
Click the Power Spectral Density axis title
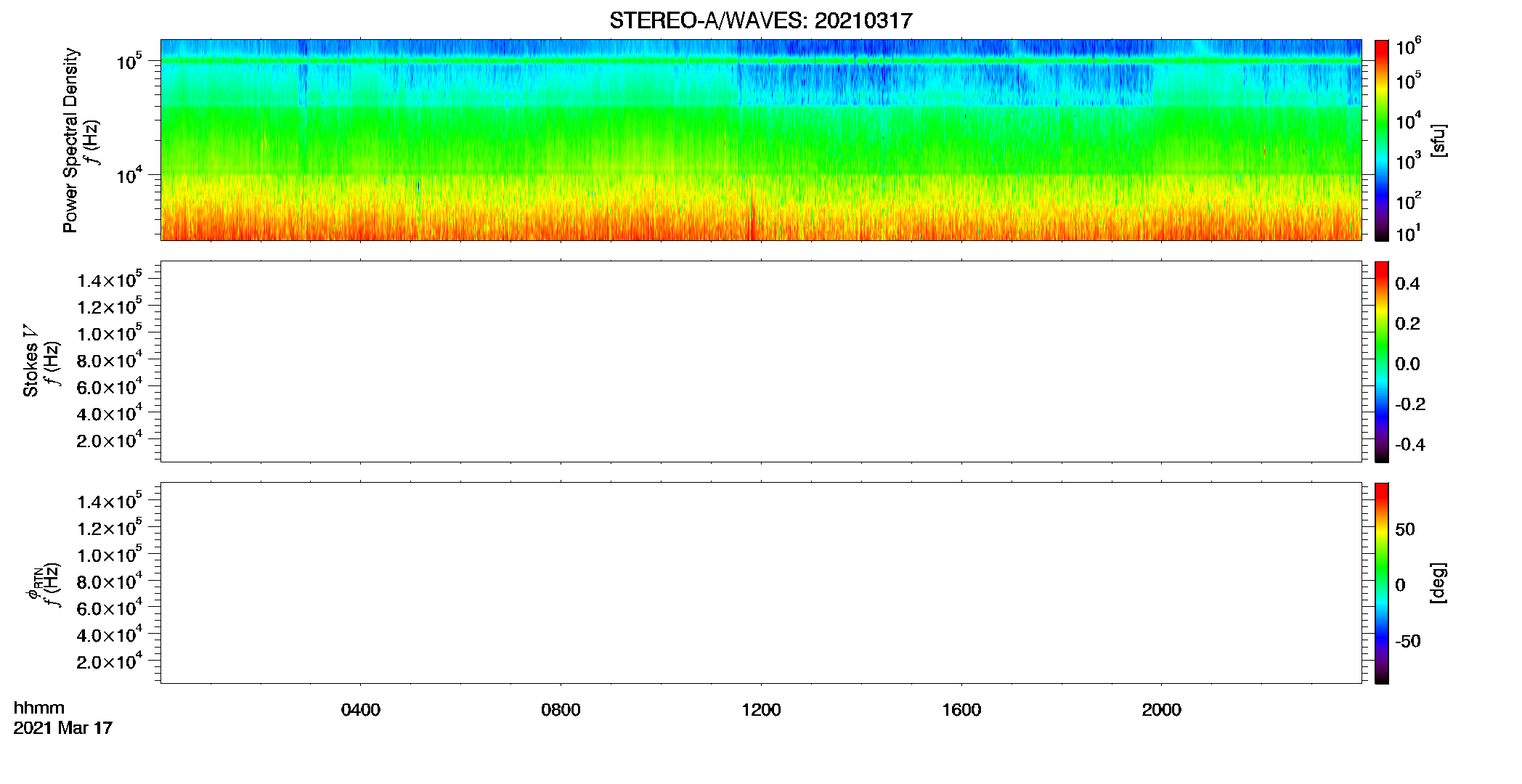point(70,140)
